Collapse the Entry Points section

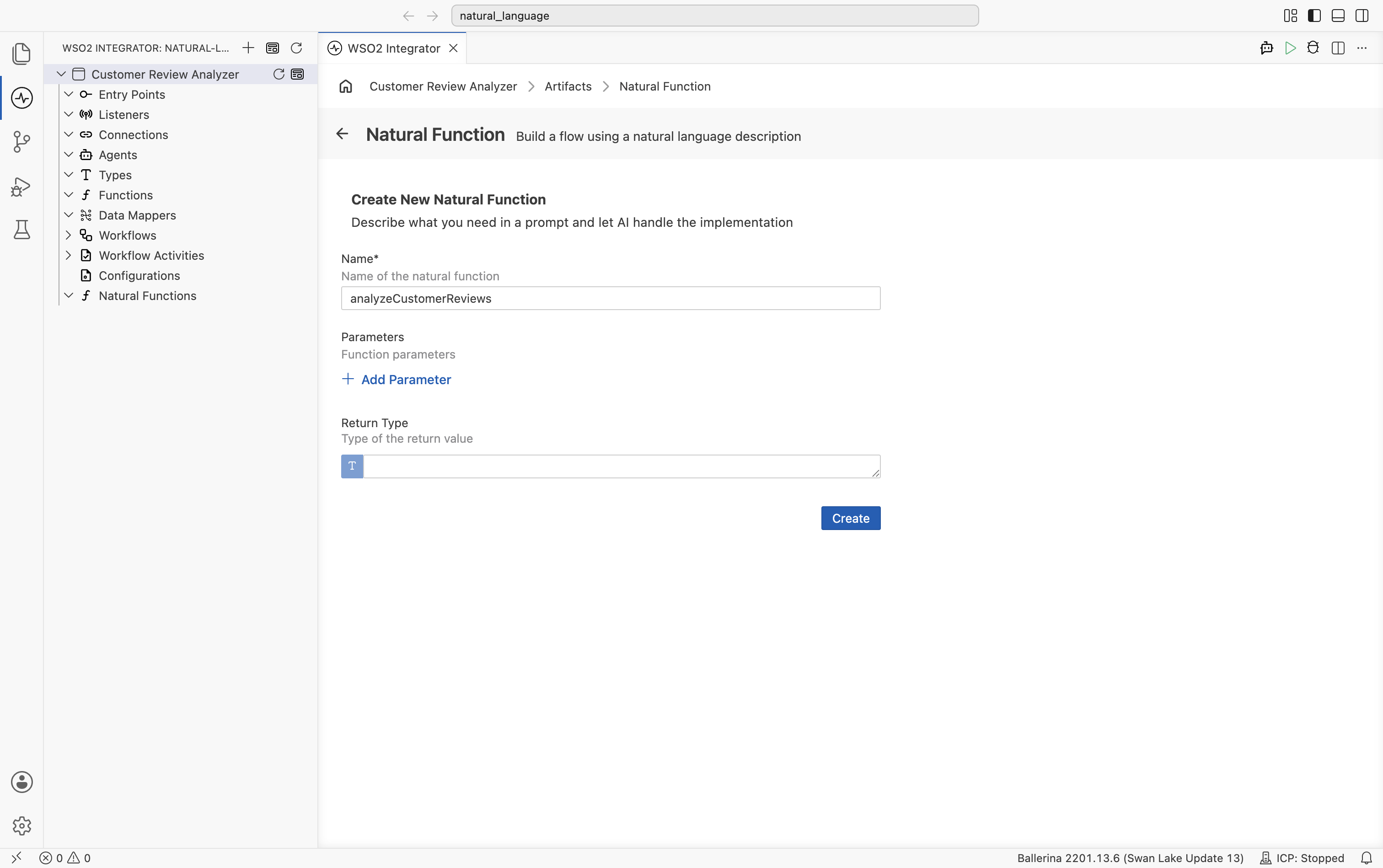click(68, 94)
